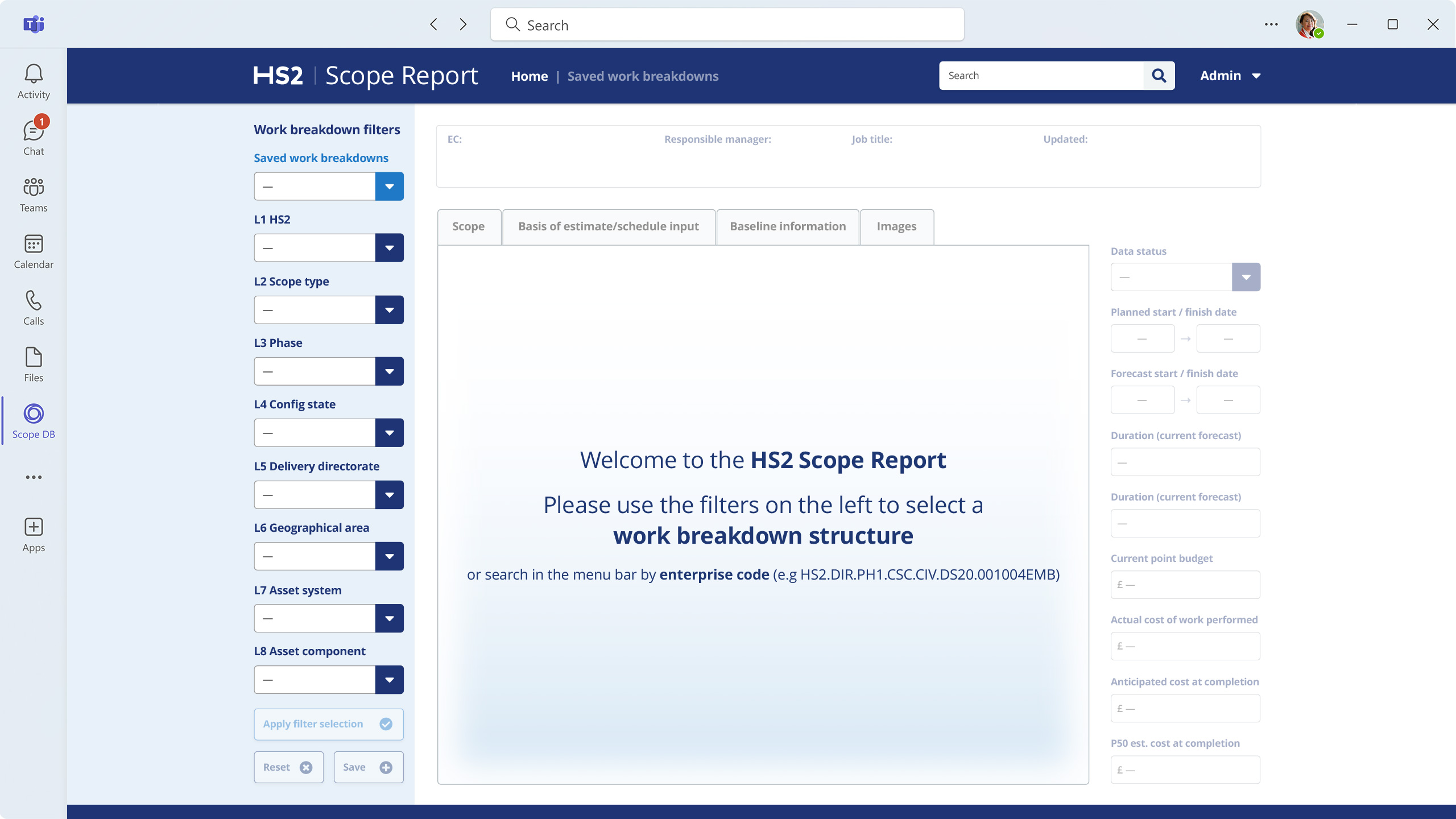Minimize the Teams window
Viewport: 1456px width, 819px height.
tap(1352, 24)
